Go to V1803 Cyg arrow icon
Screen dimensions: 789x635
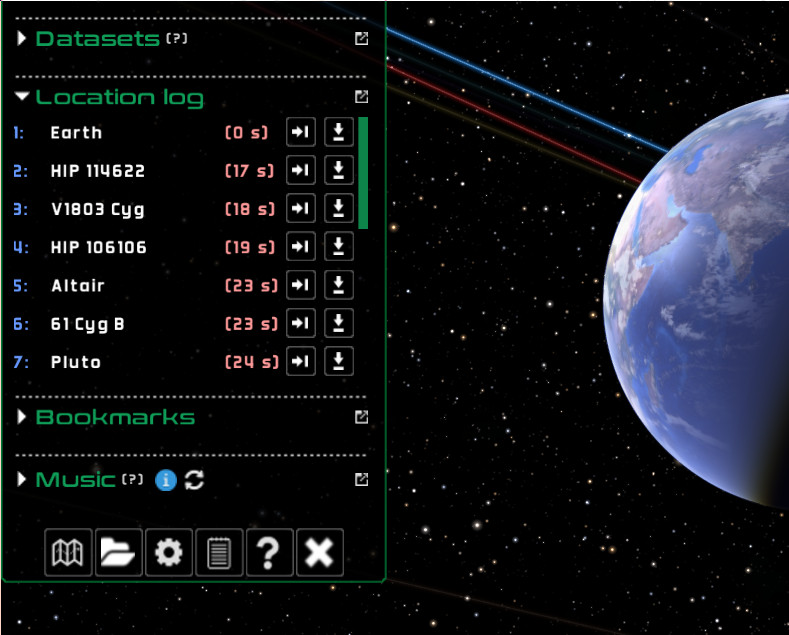coord(301,208)
